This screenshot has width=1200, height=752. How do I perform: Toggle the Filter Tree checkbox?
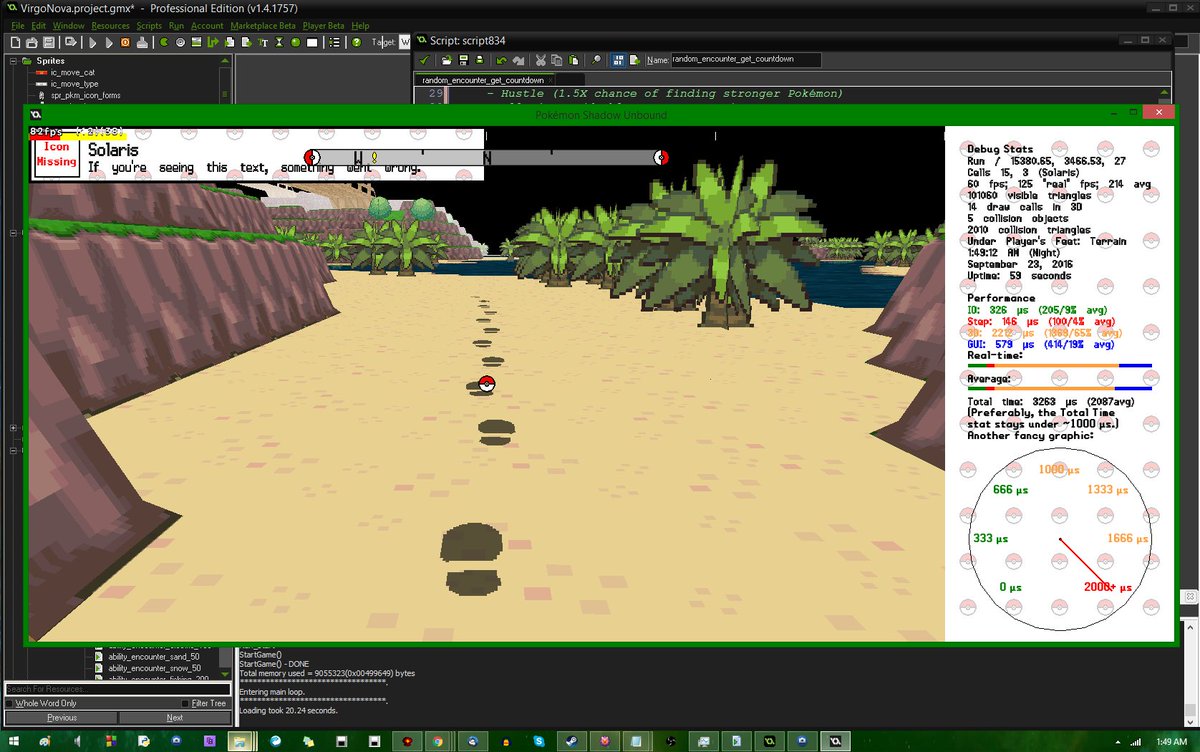tap(185, 704)
